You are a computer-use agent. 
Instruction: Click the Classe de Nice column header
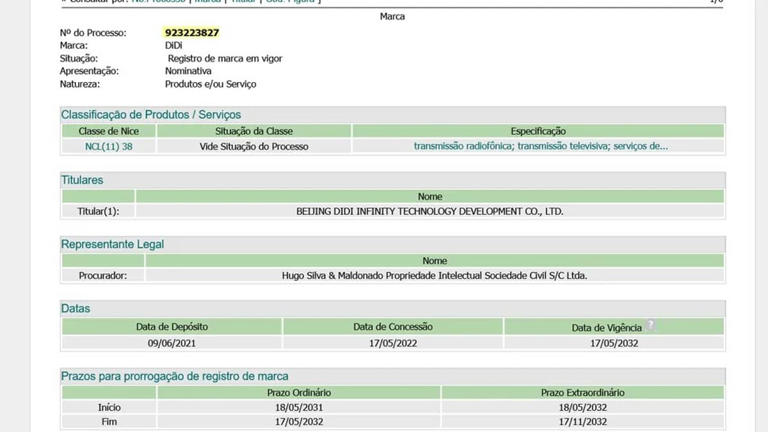point(109,131)
